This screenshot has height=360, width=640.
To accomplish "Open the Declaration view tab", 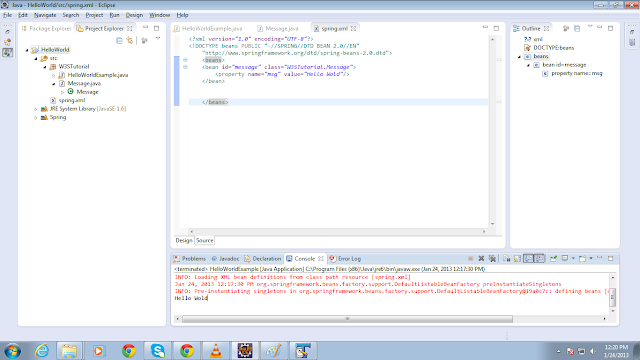I will 263,259.
